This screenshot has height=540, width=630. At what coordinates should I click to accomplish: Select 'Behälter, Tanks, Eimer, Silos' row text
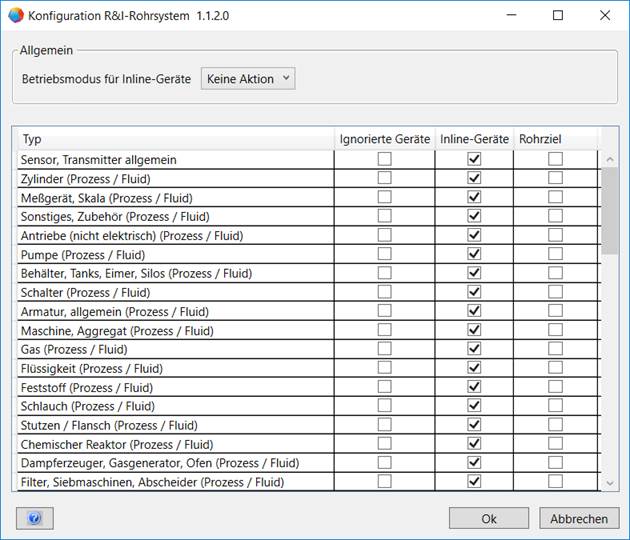pyautogui.click(x=136, y=274)
